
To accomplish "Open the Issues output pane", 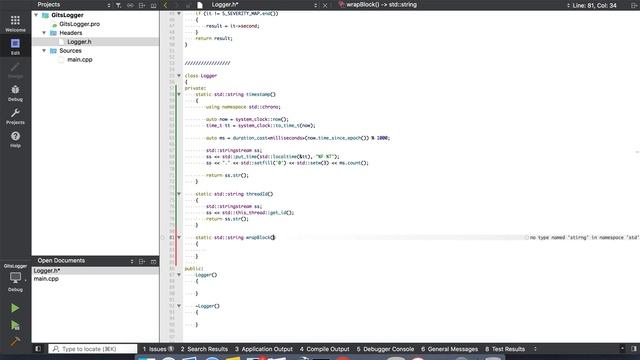I will click(x=158, y=349).
